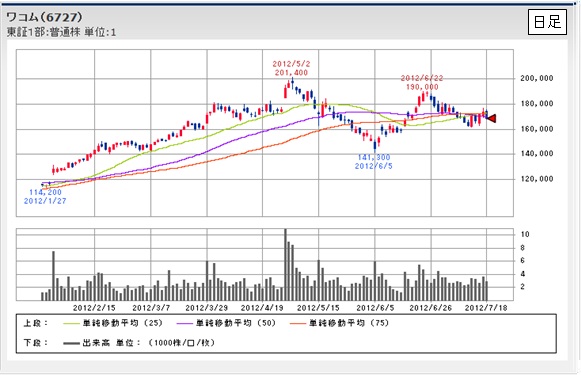Click the 2012/7/18 date axis label

click(x=486, y=308)
